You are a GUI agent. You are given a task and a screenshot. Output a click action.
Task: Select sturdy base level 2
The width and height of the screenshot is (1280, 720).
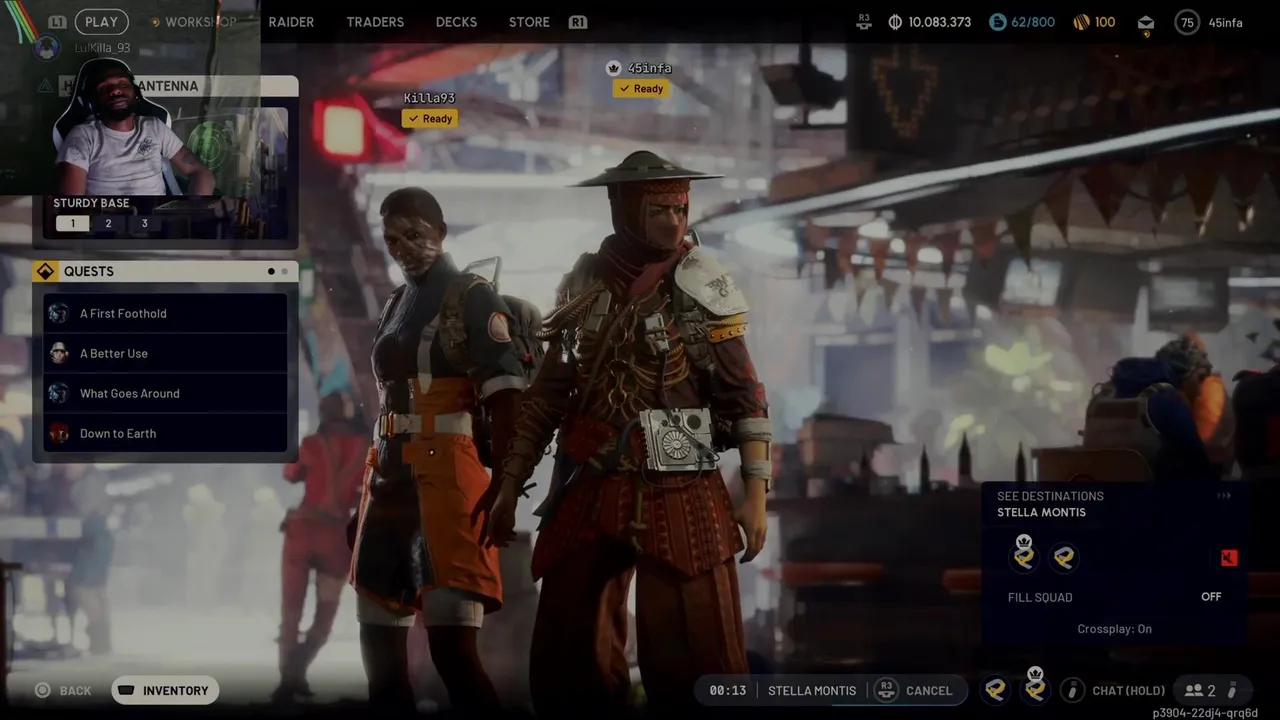[x=108, y=224]
